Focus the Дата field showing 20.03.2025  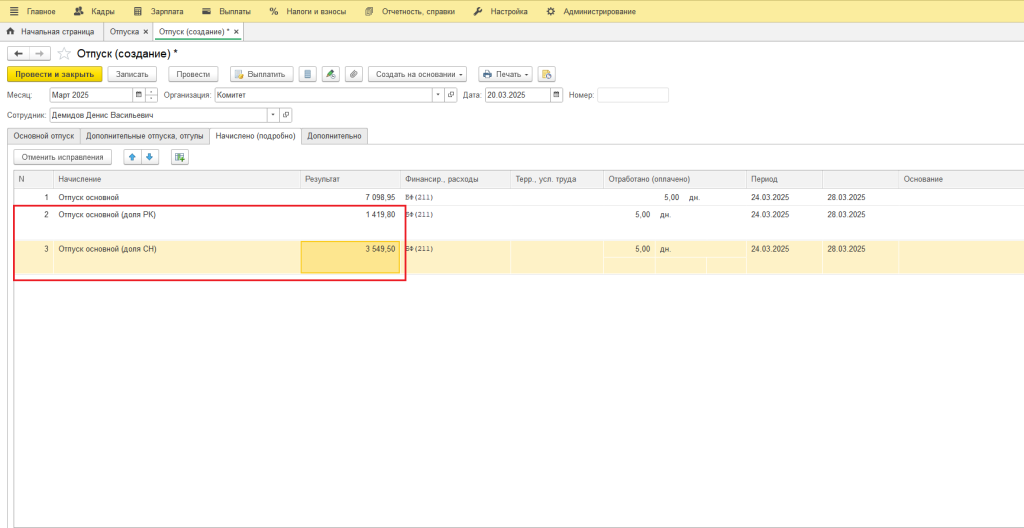pyautogui.click(x=518, y=95)
